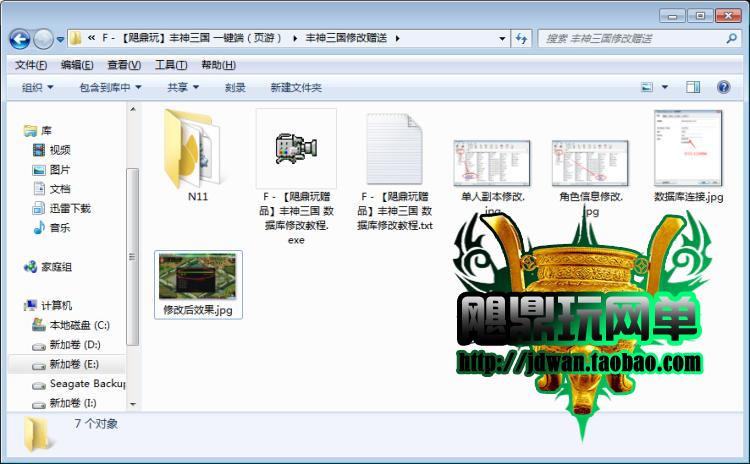
Task: Open the 视频 library in the sidebar
Action: click(60, 150)
